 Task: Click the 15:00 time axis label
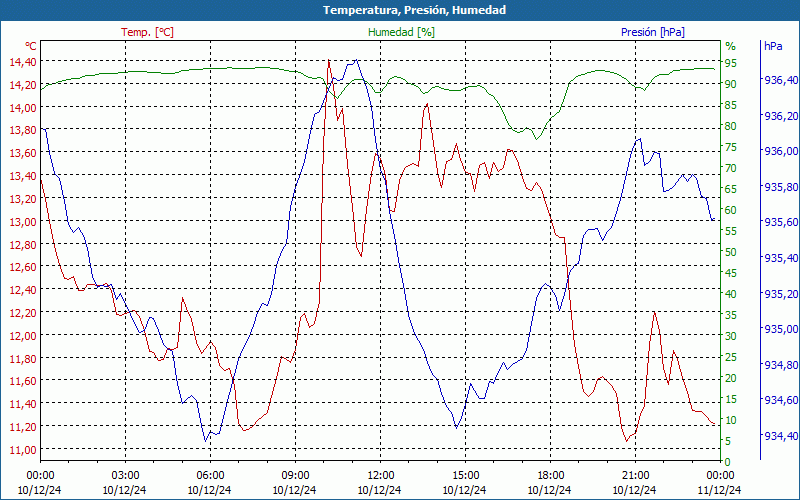tap(465, 476)
